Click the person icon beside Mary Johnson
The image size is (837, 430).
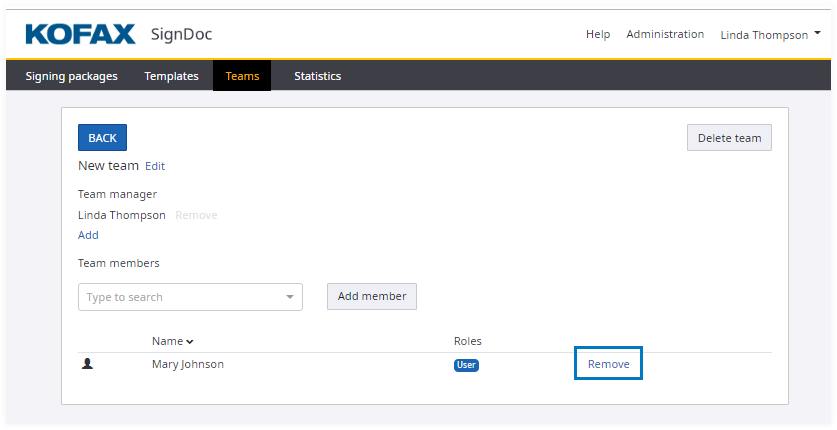(x=87, y=364)
